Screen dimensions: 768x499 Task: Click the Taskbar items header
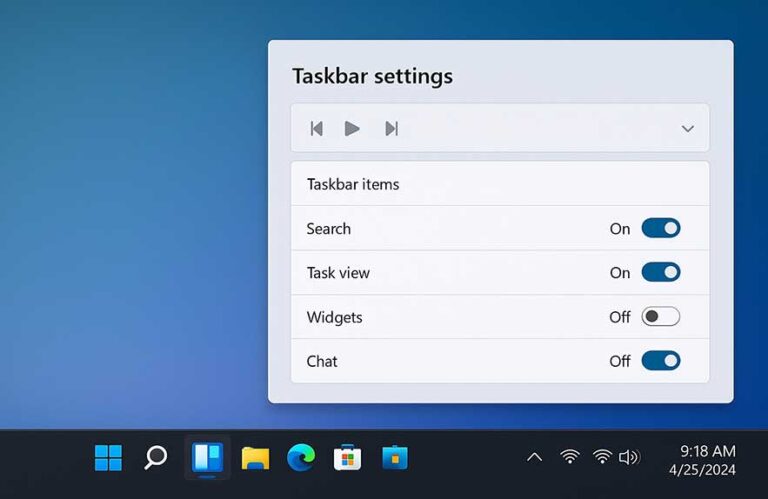[353, 184]
